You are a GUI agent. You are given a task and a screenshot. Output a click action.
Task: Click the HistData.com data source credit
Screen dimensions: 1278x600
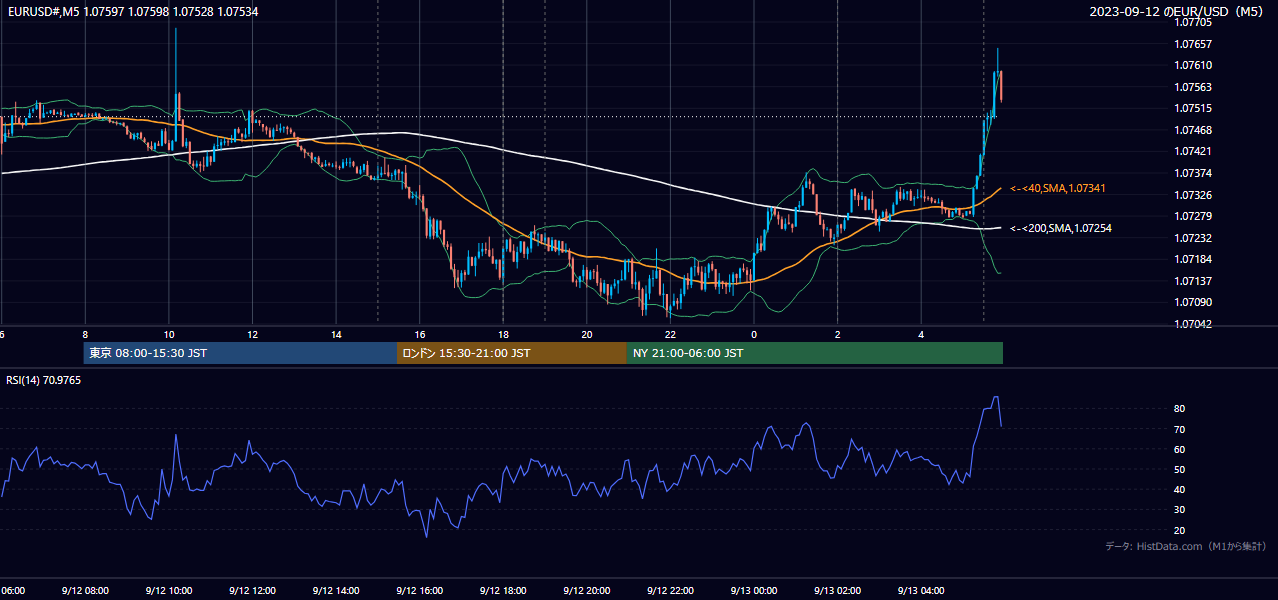click(x=1185, y=546)
